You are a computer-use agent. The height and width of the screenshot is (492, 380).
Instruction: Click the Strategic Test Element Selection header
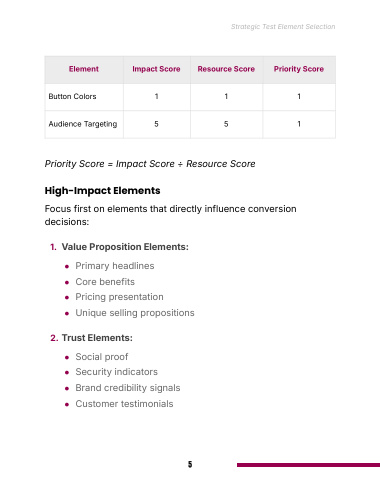click(x=283, y=27)
